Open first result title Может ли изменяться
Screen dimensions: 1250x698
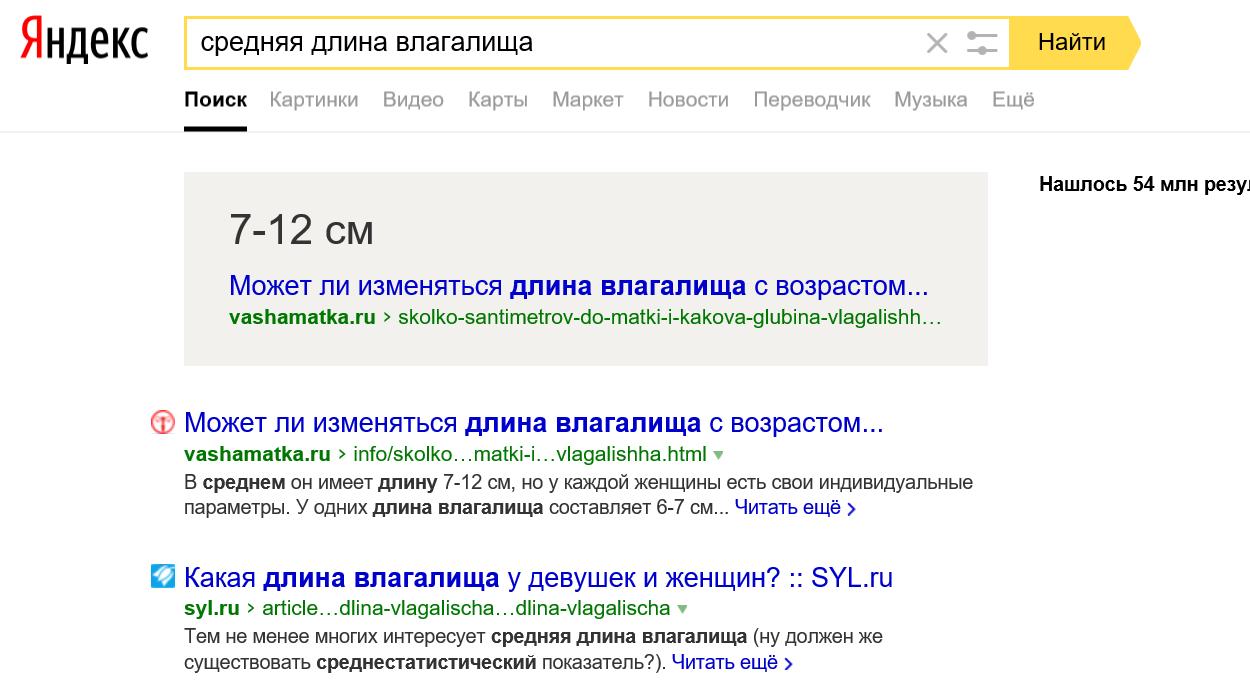534,423
